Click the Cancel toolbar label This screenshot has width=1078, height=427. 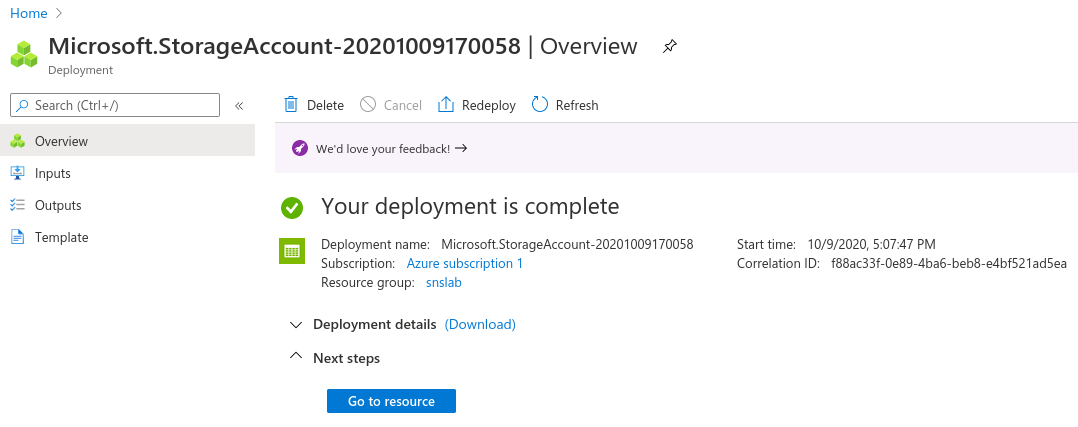(x=402, y=105)
